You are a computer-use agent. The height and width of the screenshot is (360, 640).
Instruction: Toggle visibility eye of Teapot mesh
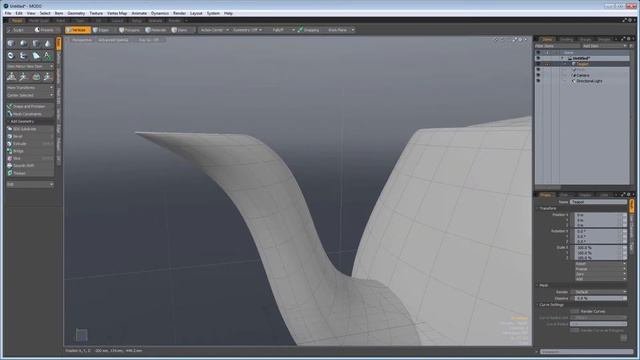538,64
